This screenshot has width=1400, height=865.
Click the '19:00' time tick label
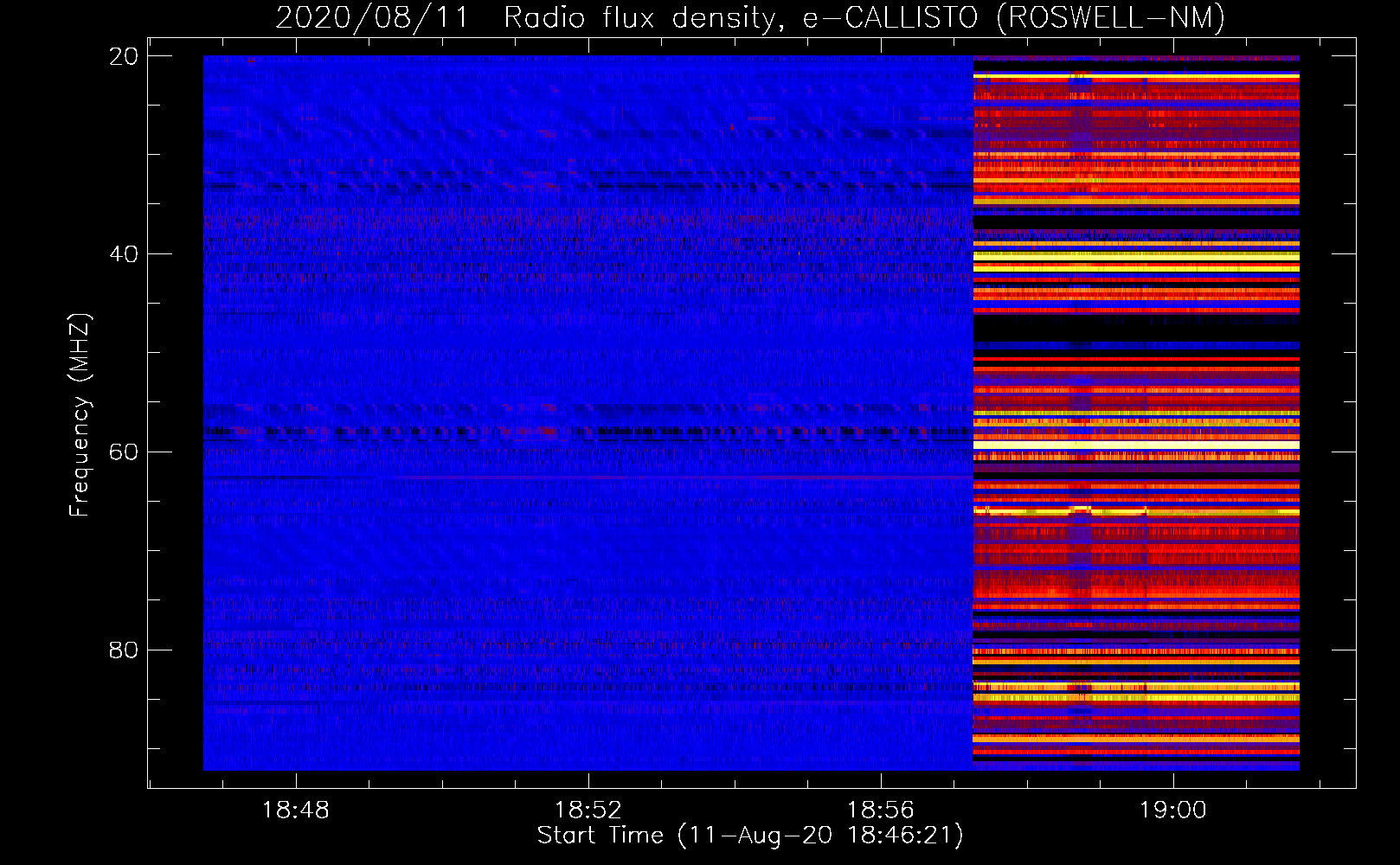1173,811
